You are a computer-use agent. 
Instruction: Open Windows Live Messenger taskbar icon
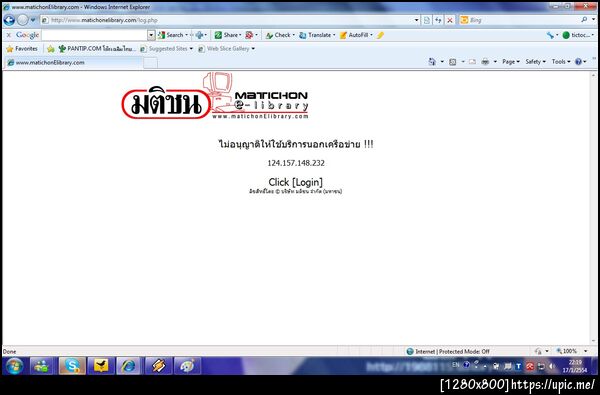42,366
